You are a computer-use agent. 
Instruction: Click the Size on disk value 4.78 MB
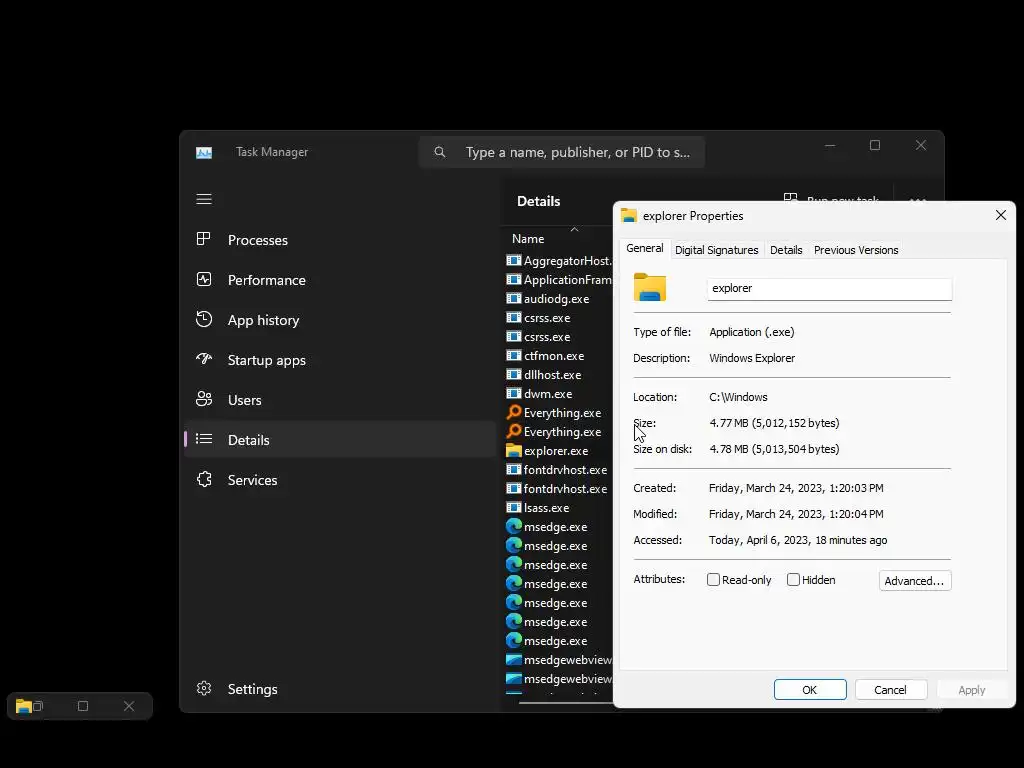[774, 449]
